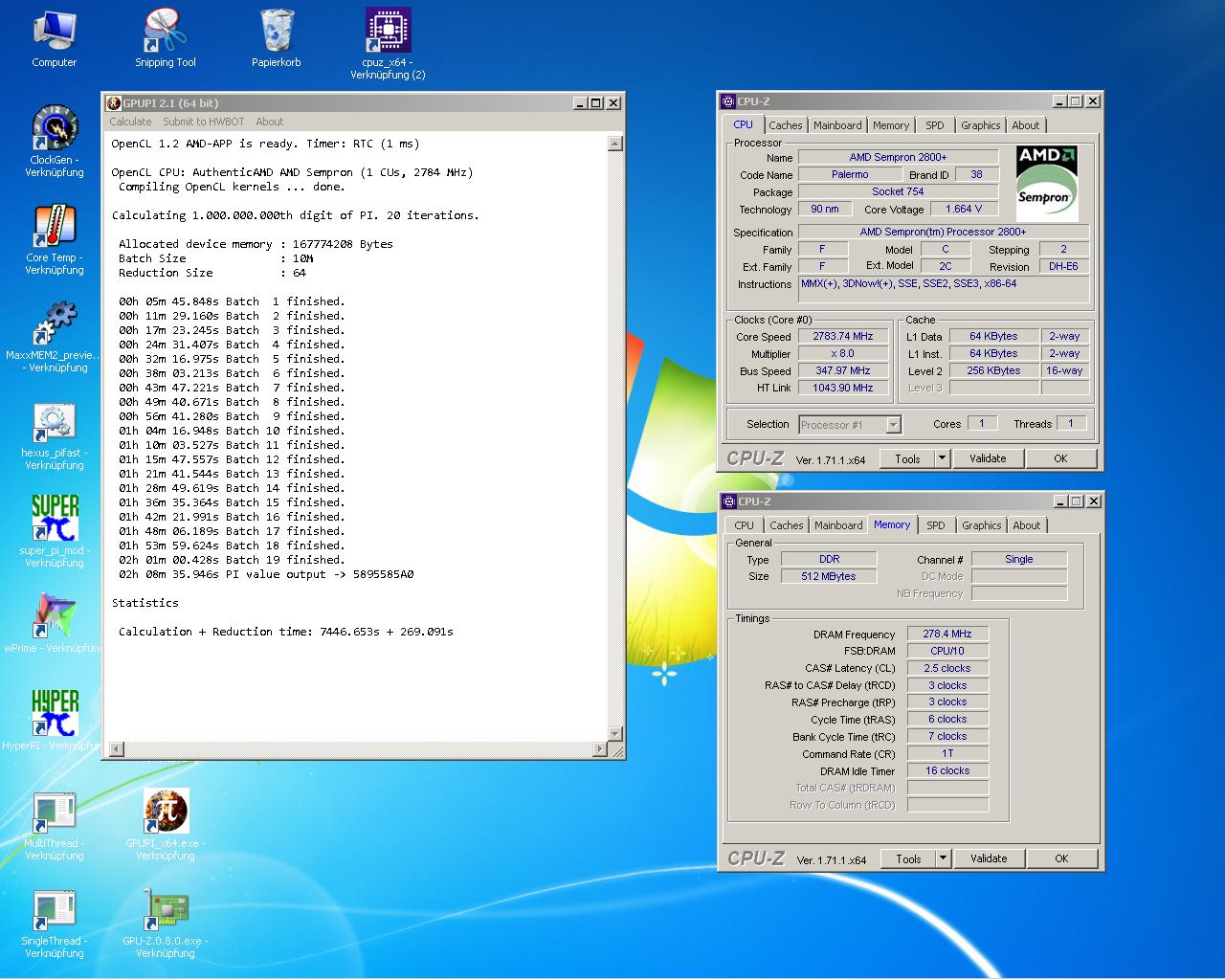The image size is (1225, 980).
Task: Open the About menu in GPUPI
Action: coord(269,122)
